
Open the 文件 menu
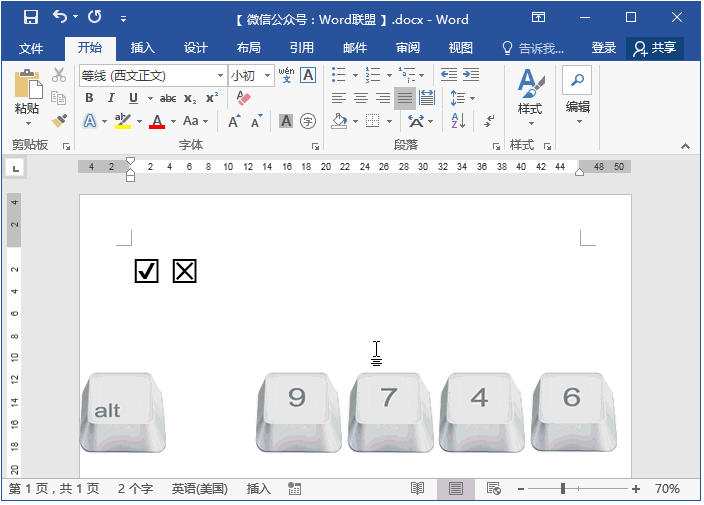click(31, 48)
